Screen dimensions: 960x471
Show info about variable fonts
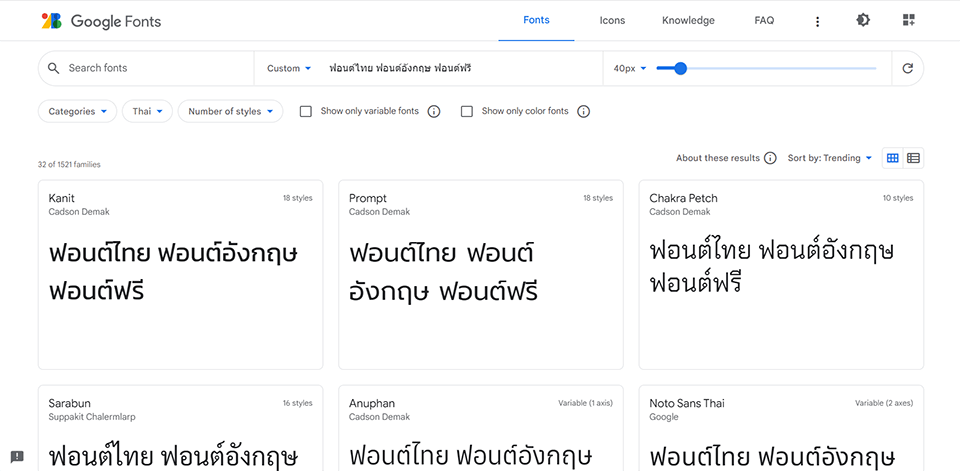[x=434, y=111]
